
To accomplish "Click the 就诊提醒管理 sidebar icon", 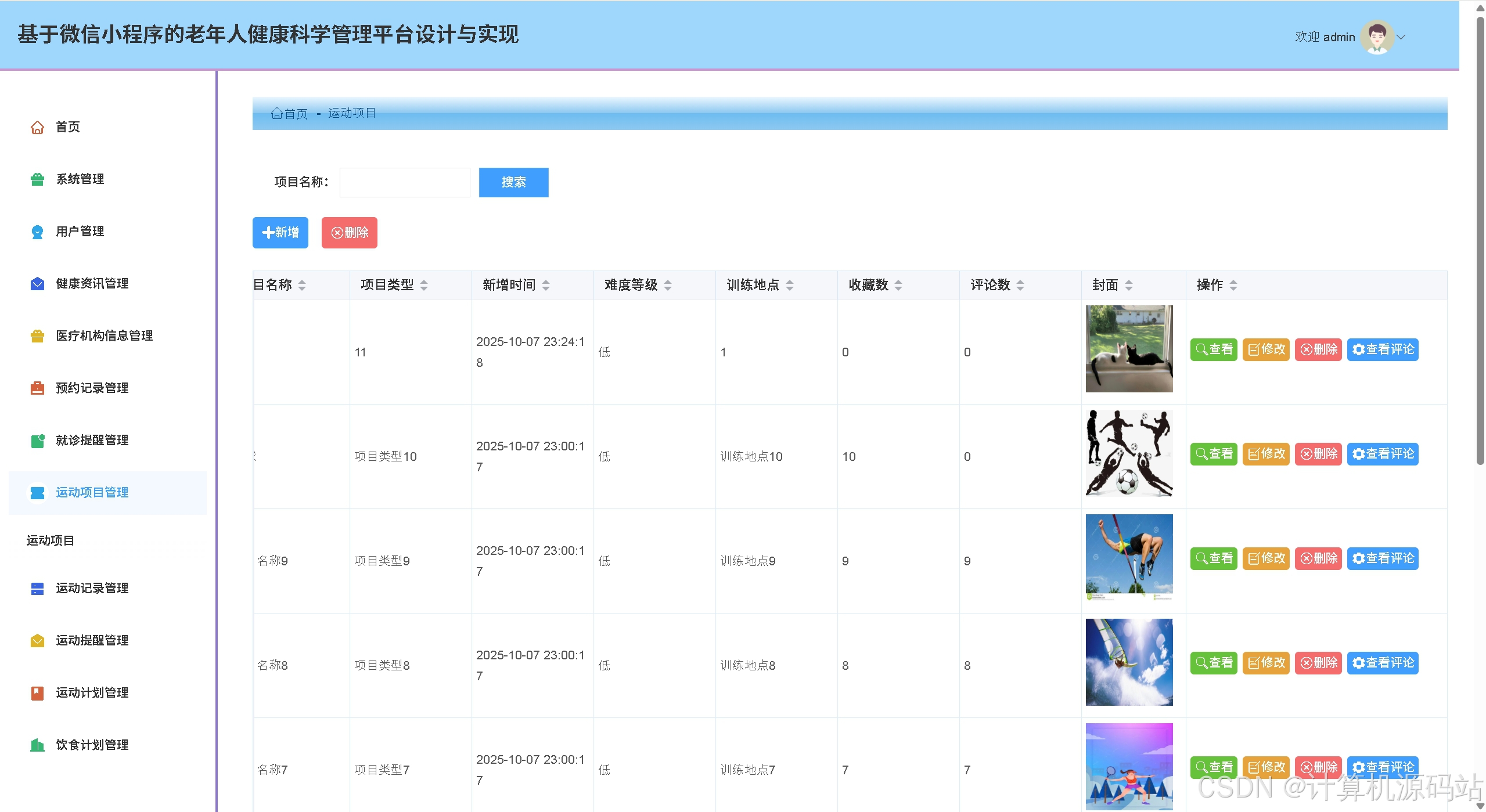I will click(x=37, y=441).
